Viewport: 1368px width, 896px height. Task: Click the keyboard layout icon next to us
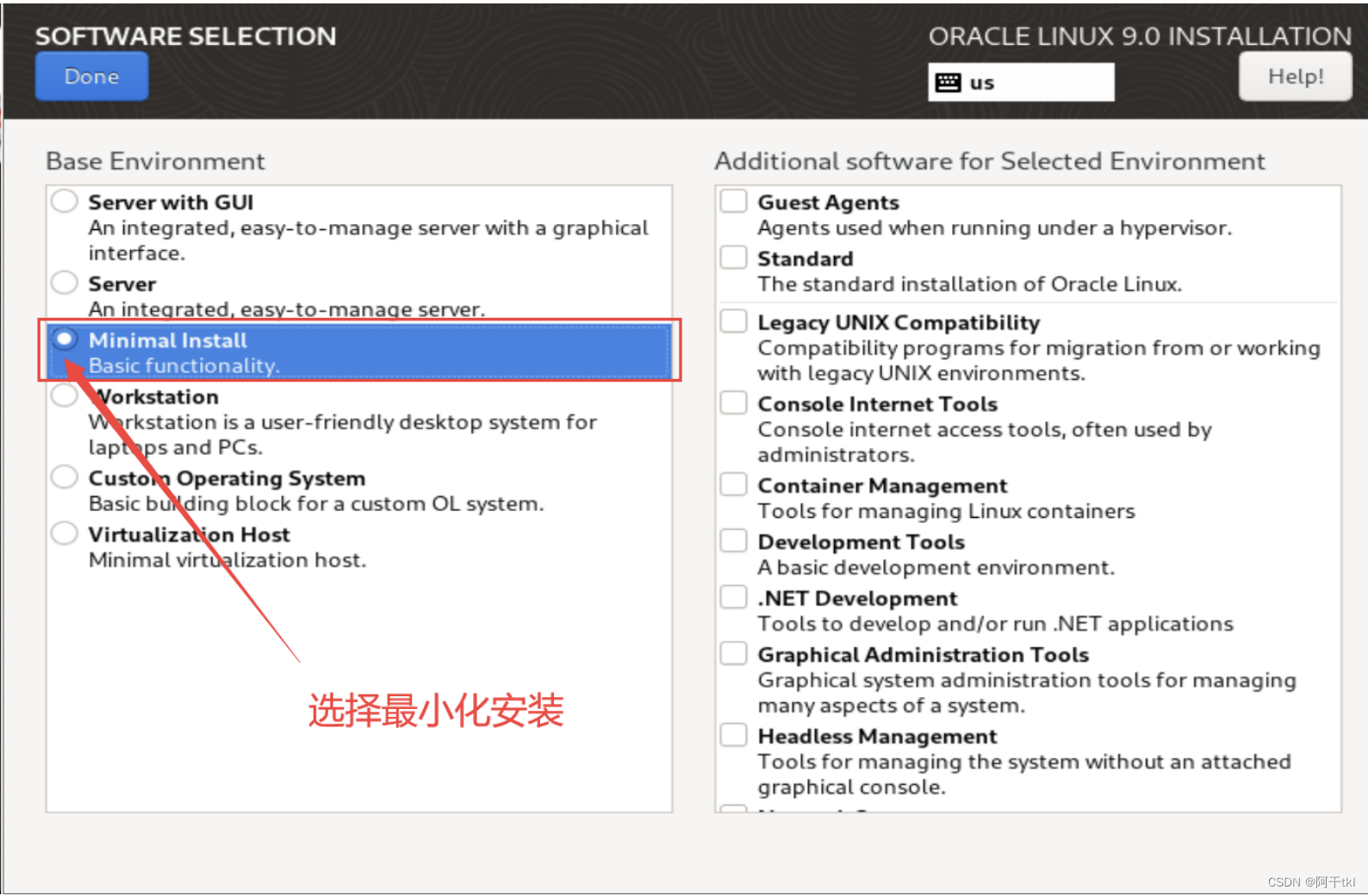tap(948, 83)
